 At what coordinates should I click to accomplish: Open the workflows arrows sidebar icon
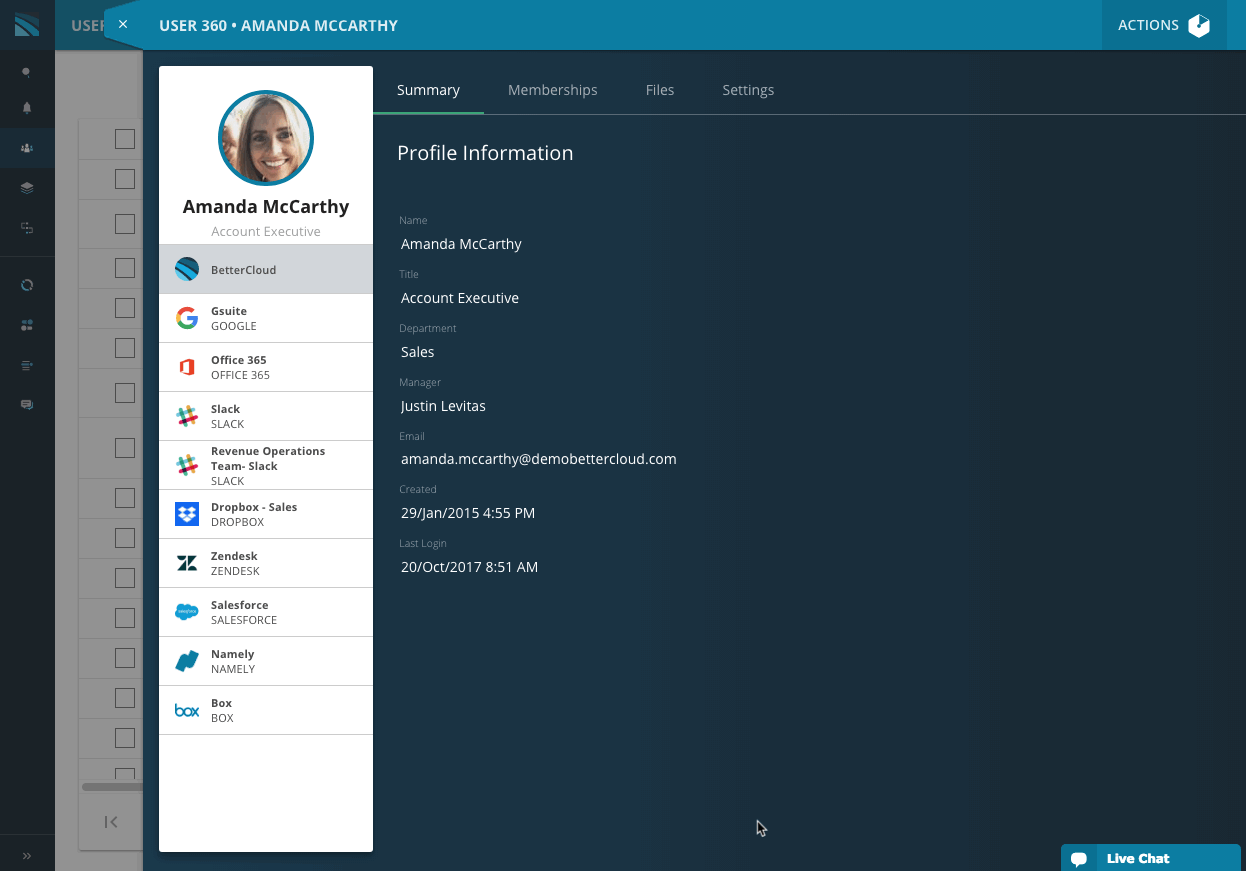coord(27,228)
